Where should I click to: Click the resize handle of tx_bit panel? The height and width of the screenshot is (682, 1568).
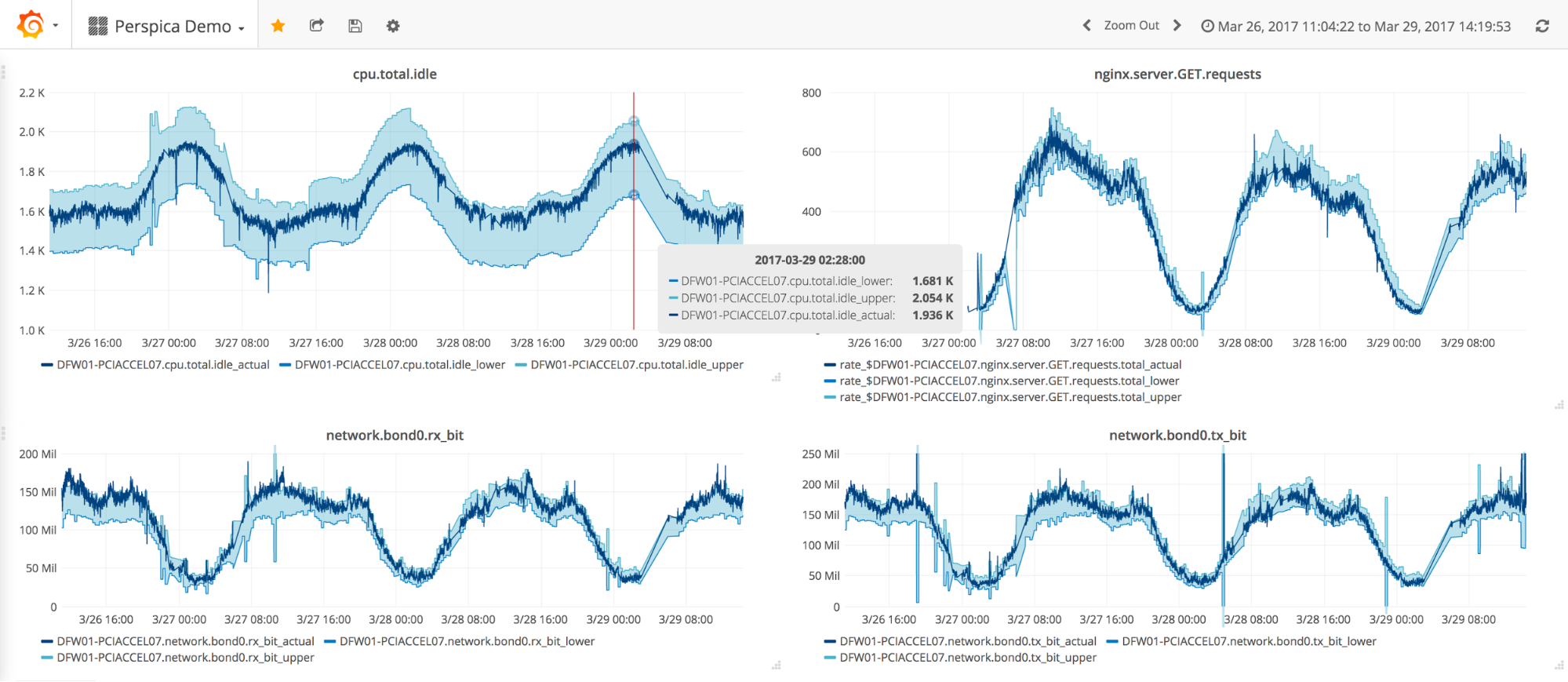pyautogui.click(x=1559, y=666)
